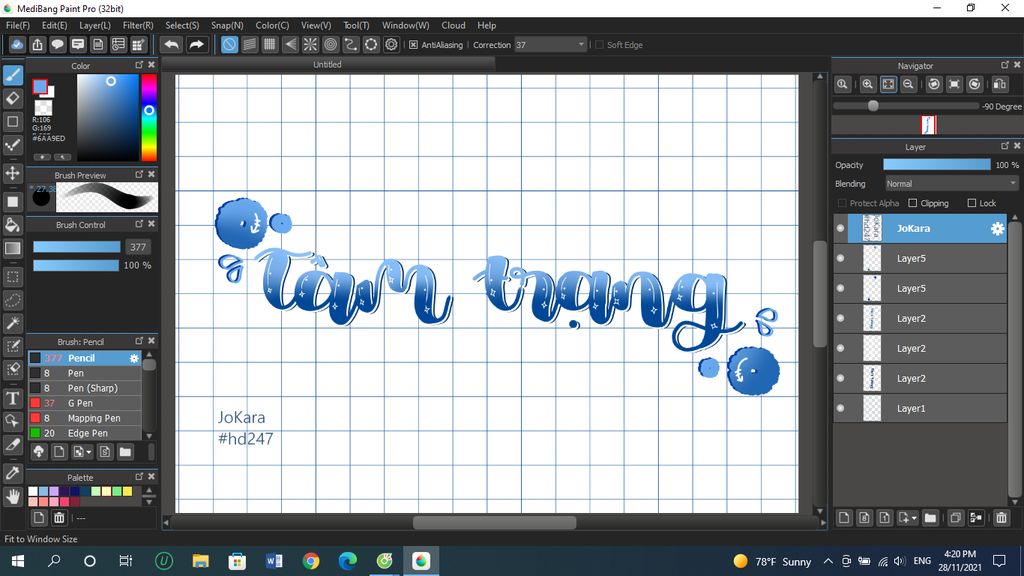1024x576 pixels.
Task: Open snap settings gear in toolbar
Action: [391, 44]
